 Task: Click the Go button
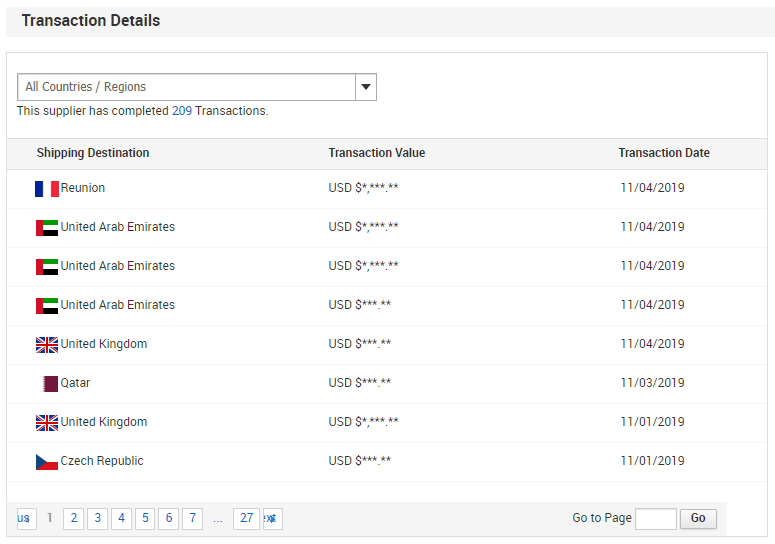click(698, 518)
